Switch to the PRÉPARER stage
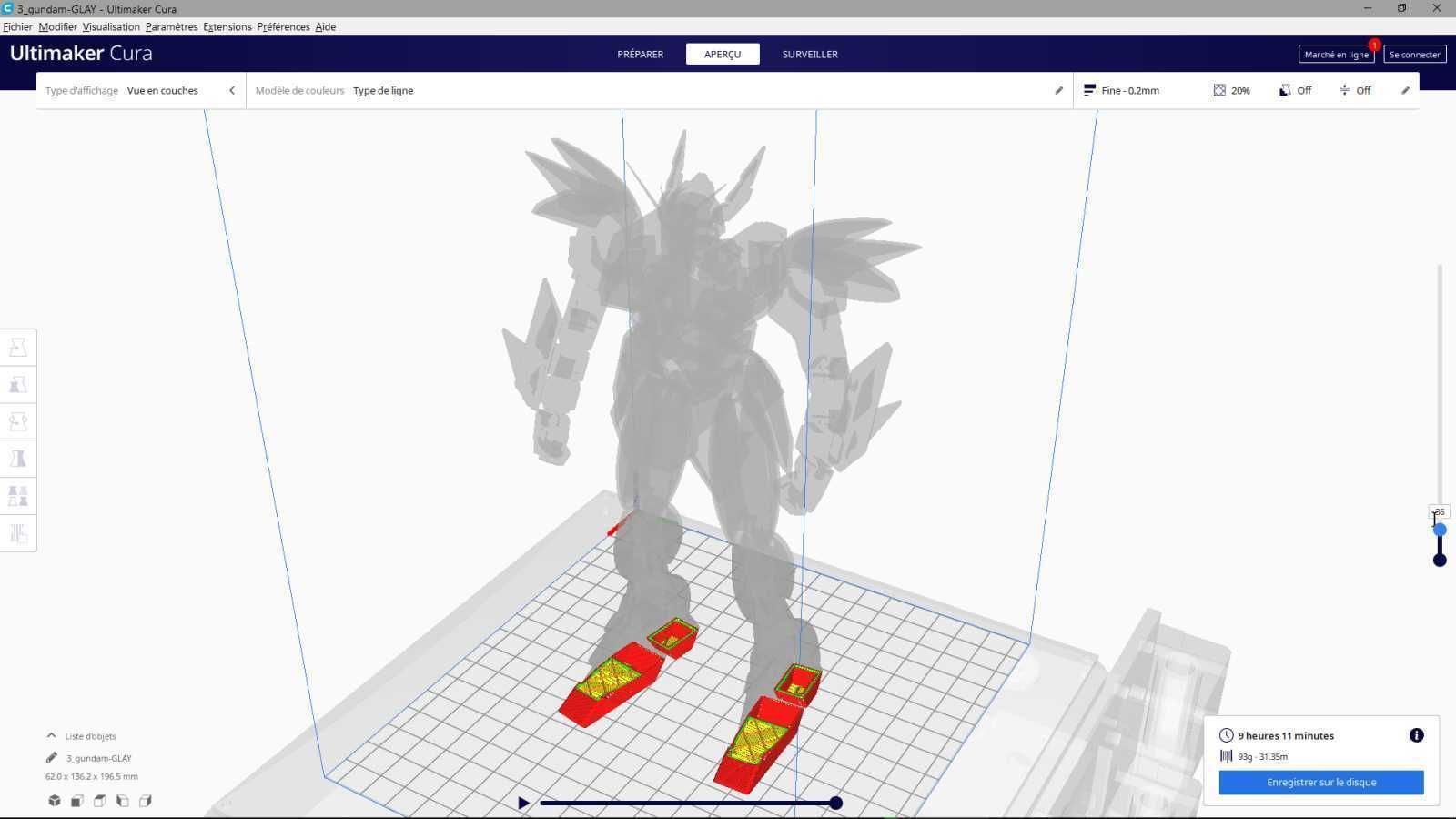Screen dimensions: 1456x819 click(641, 54)
